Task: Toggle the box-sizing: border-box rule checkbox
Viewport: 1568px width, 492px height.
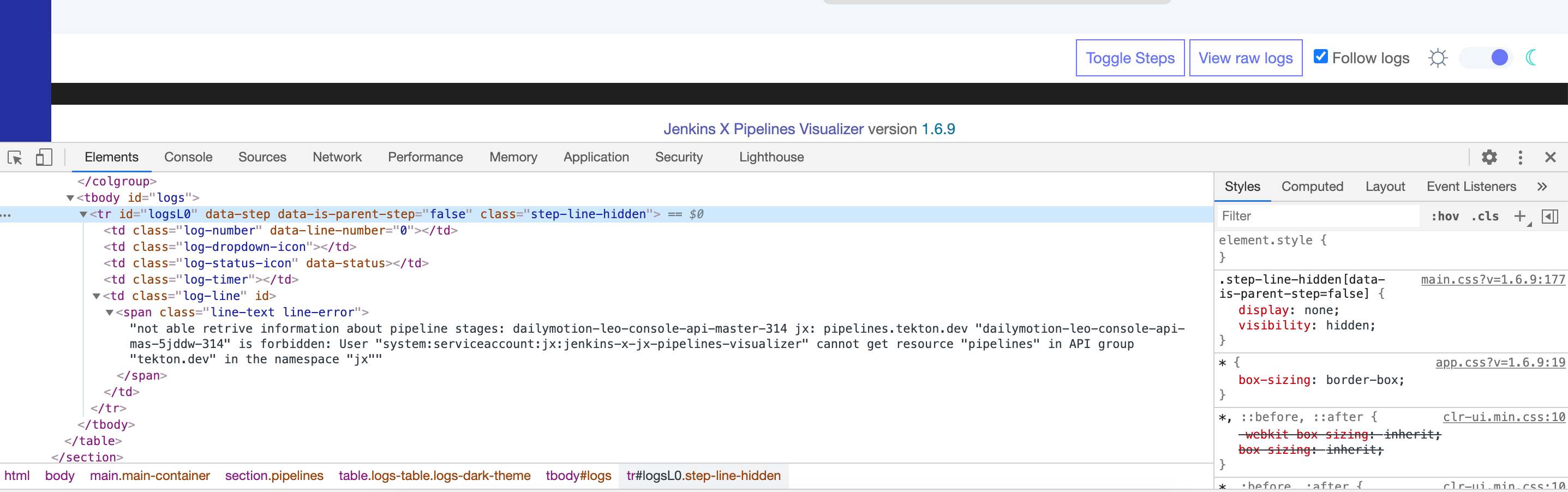Action: point(1226,379)
